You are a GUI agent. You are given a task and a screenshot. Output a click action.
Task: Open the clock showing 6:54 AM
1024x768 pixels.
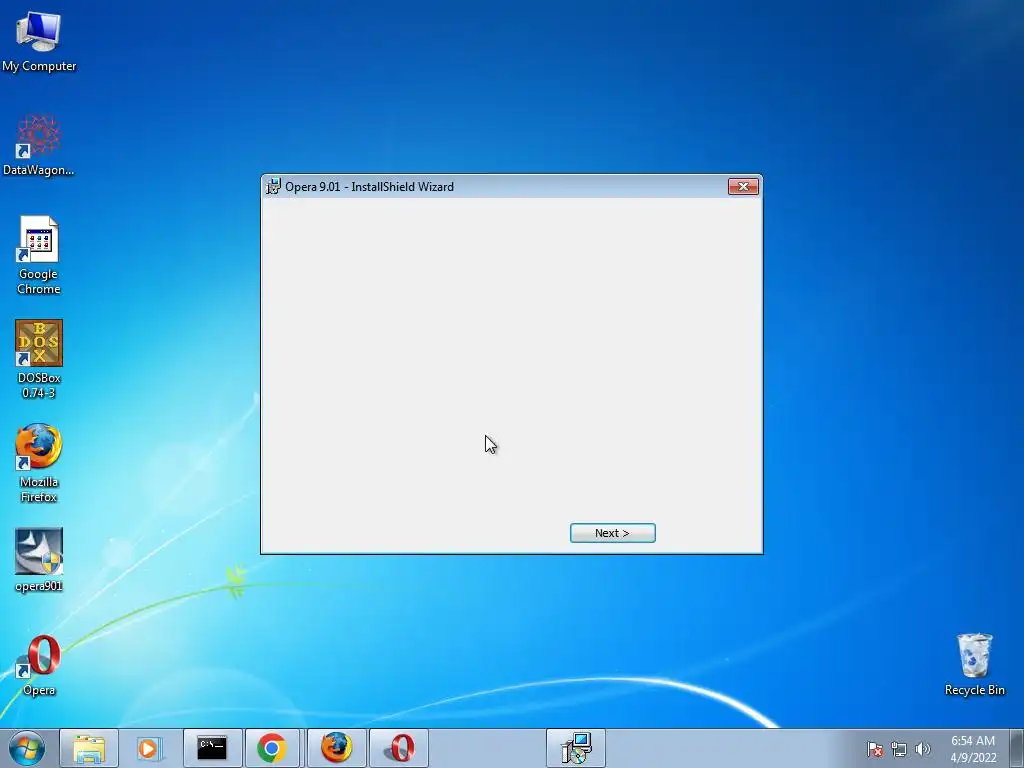(x=973, y=749)
